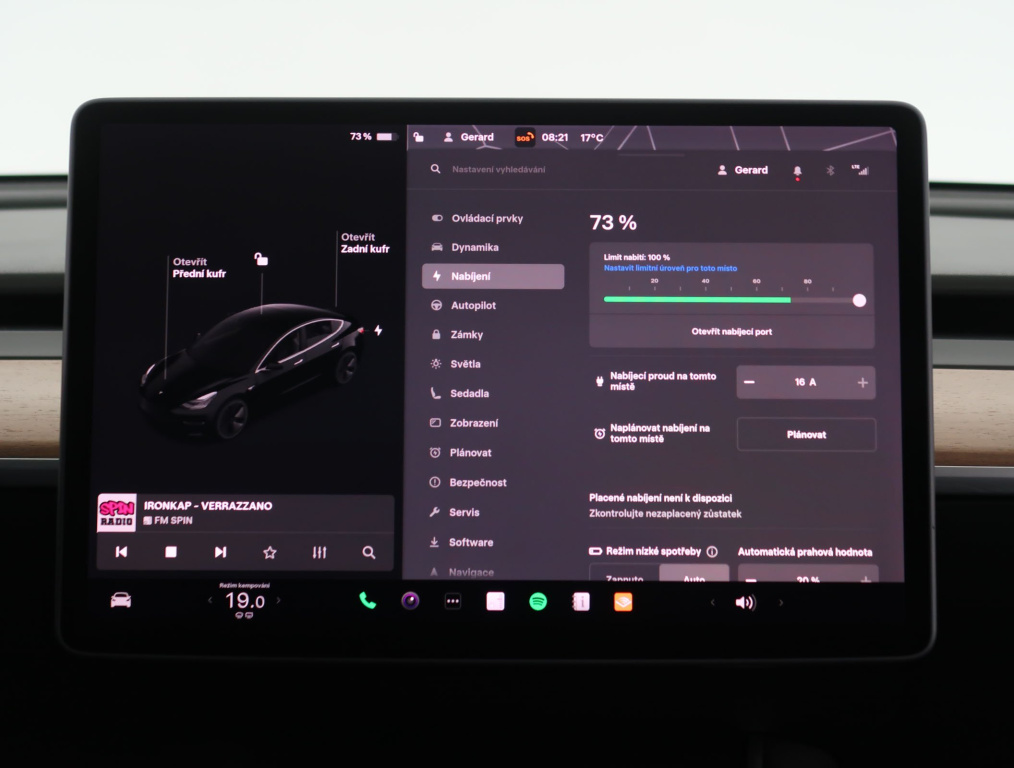Viewport: 1014px width, 768px height.
Task: Tap the Zkontrolujte nezaplacený zůstatek text
Action: [x=665, y=514]
